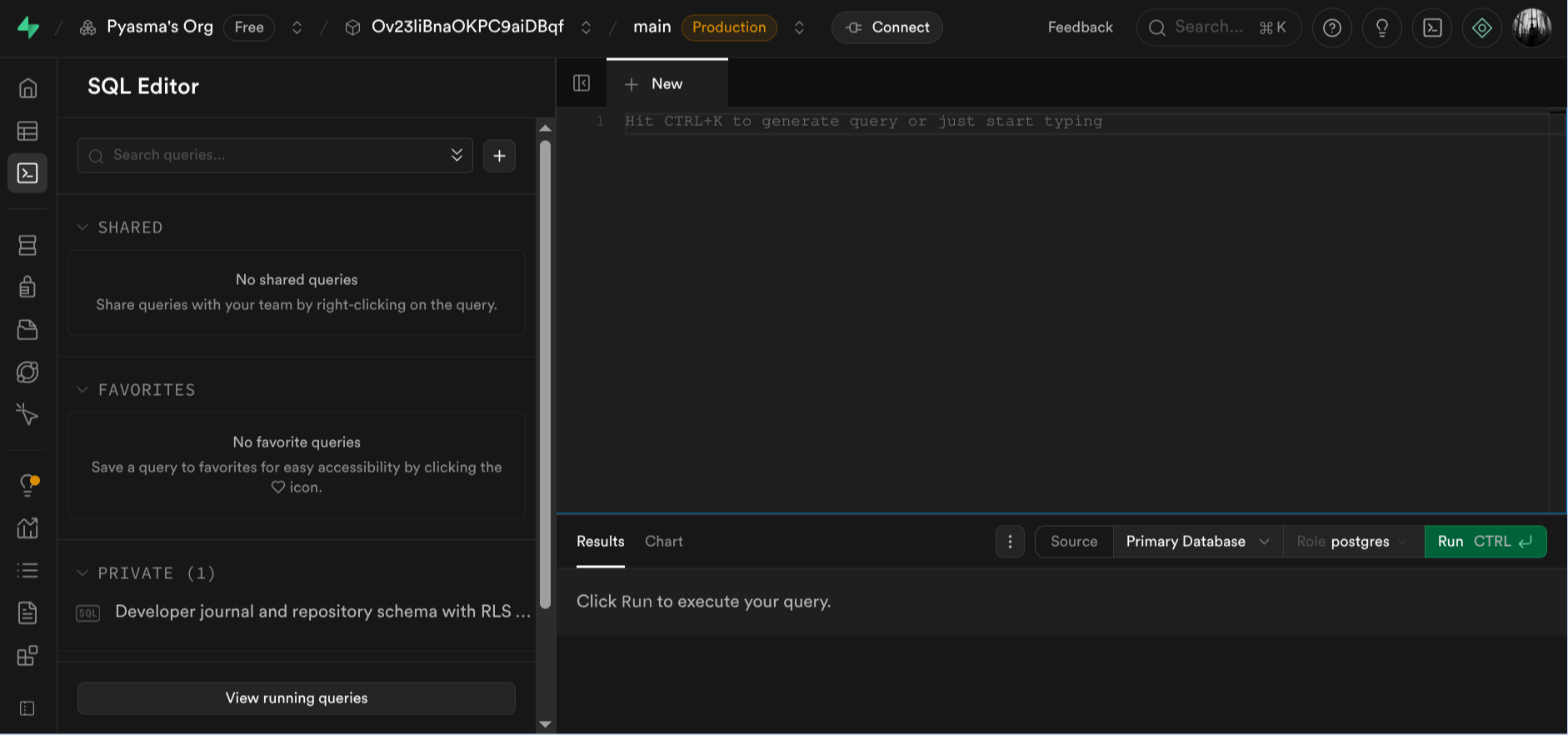The height and width of the screenshot is (735, 1568).
Task: Open the Integrations sidebar icon
Action: click(x=27, y=655)
